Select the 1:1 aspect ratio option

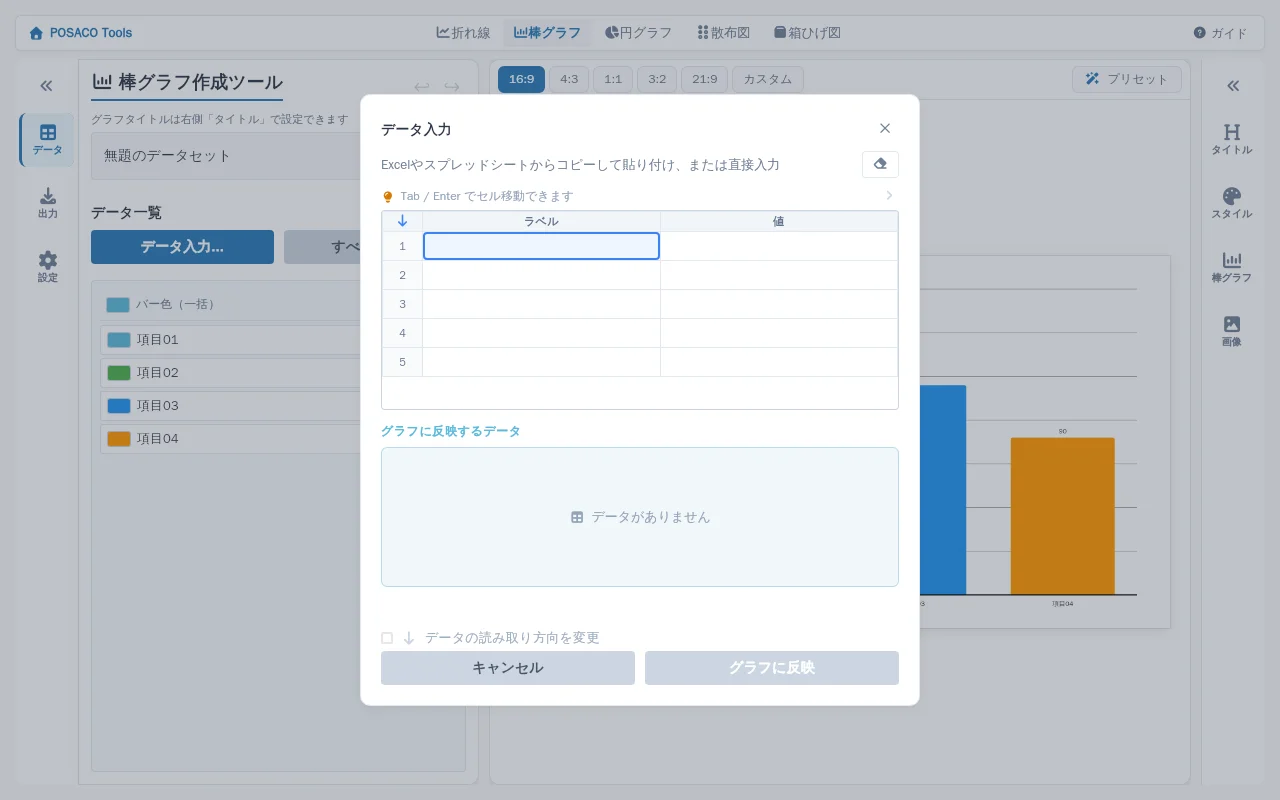(613, 79)
